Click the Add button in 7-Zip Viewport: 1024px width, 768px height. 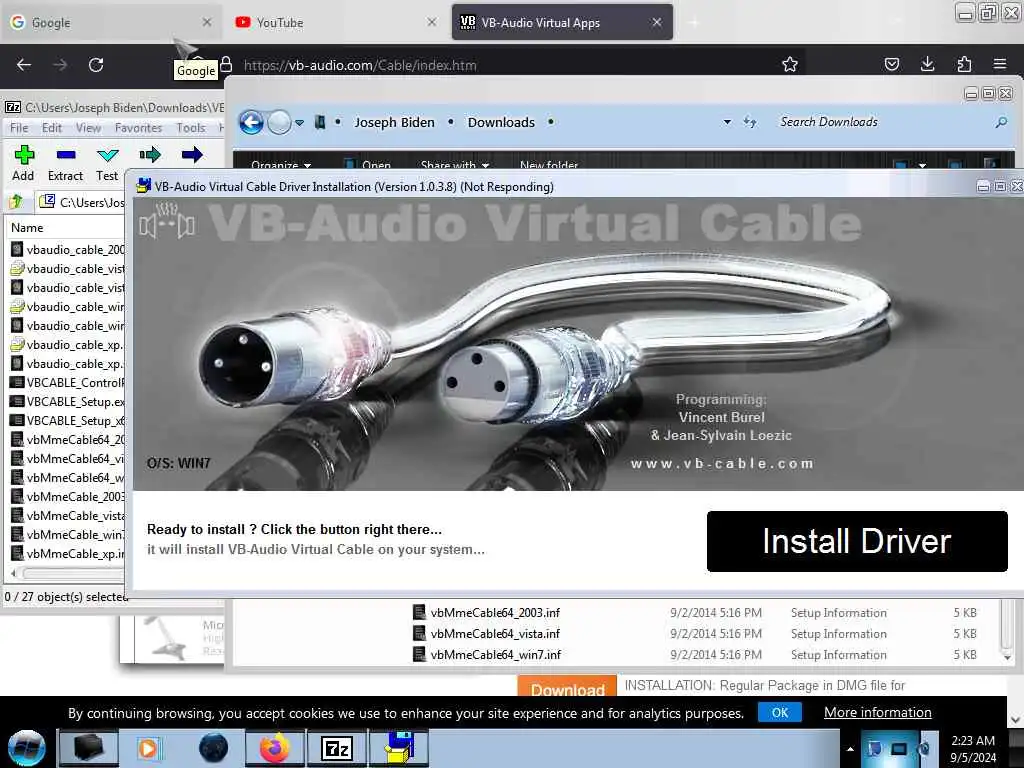pyautogui.click(x=24, y=163)
